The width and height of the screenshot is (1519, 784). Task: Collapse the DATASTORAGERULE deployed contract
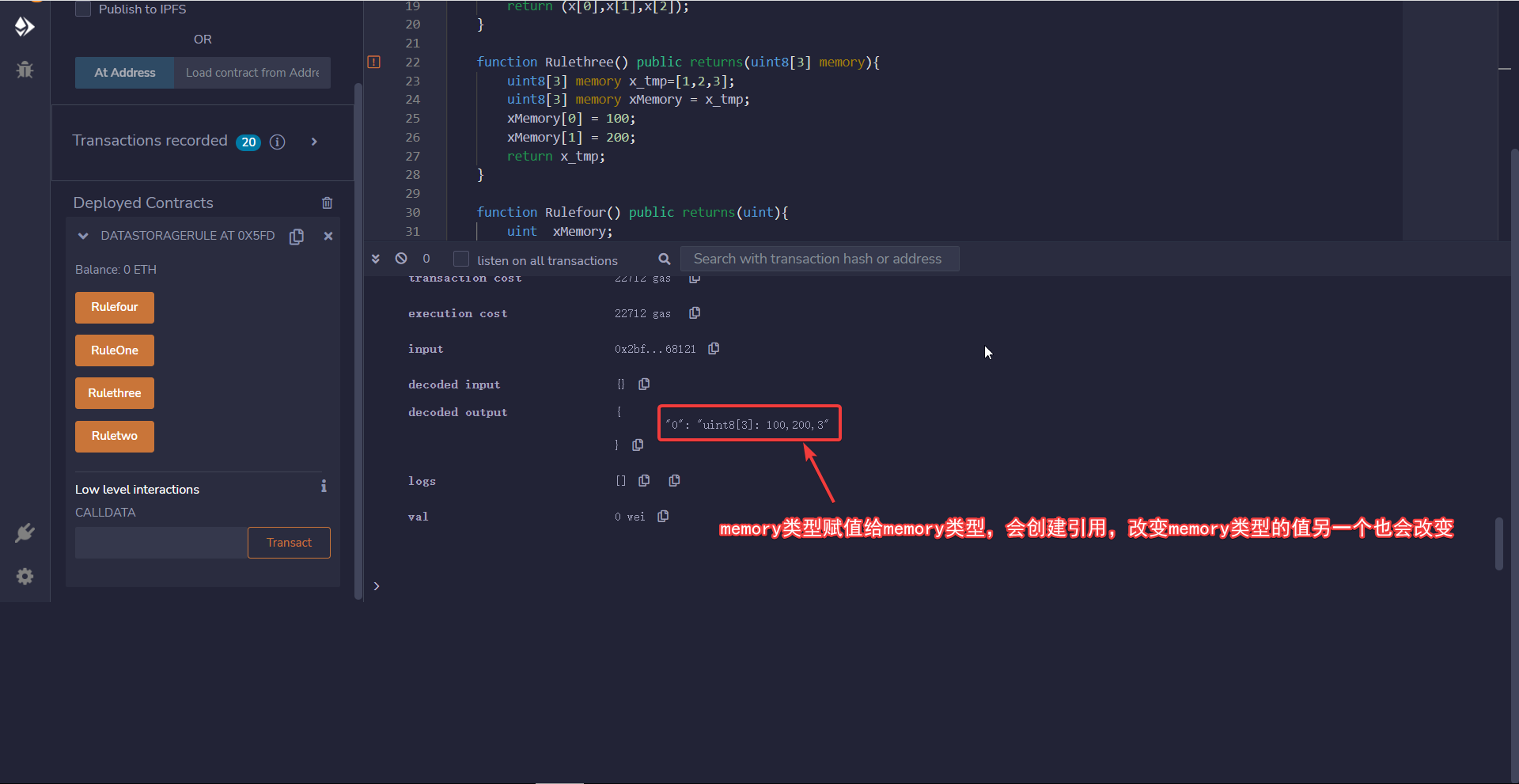(83, 236)
